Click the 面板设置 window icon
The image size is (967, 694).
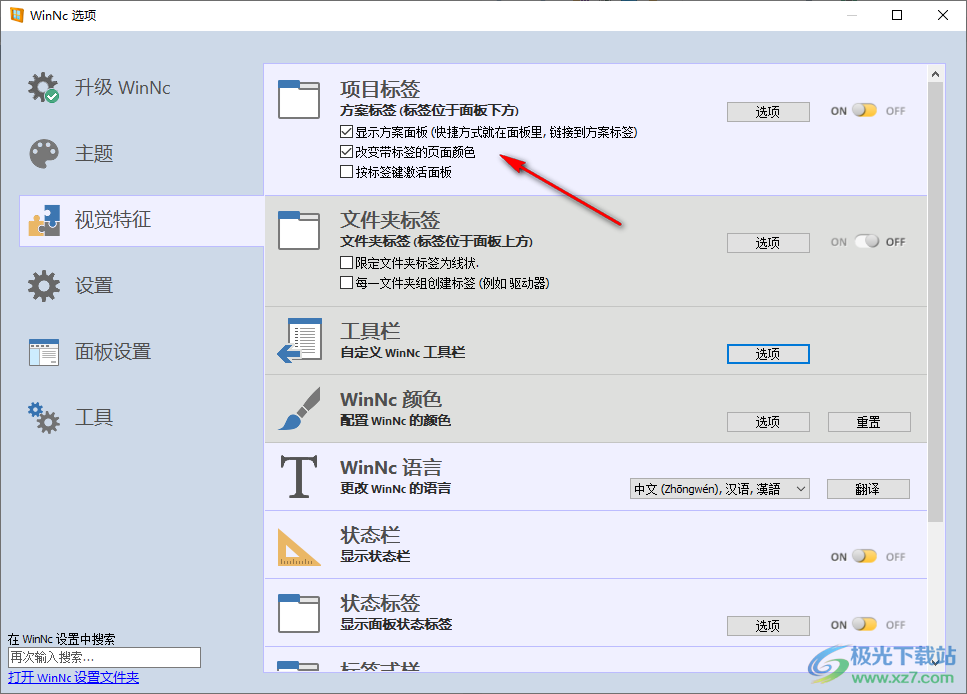coord(44,352)
